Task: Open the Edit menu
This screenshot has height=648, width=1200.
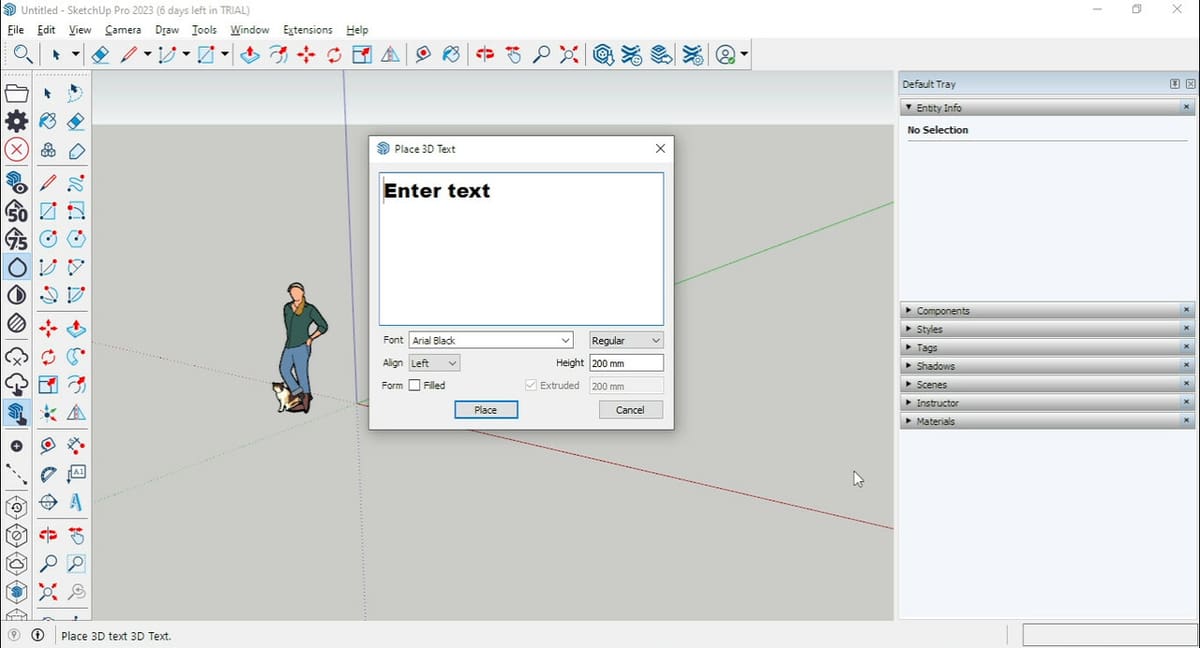Action: click(x=46, y=30)
